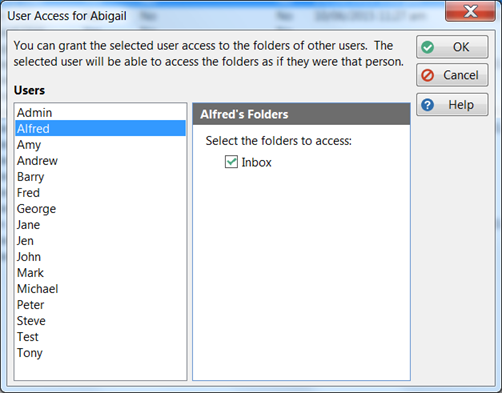502x393 pixels.
Task: Choose George in the Users list
Action: click(x=100, y=209)
